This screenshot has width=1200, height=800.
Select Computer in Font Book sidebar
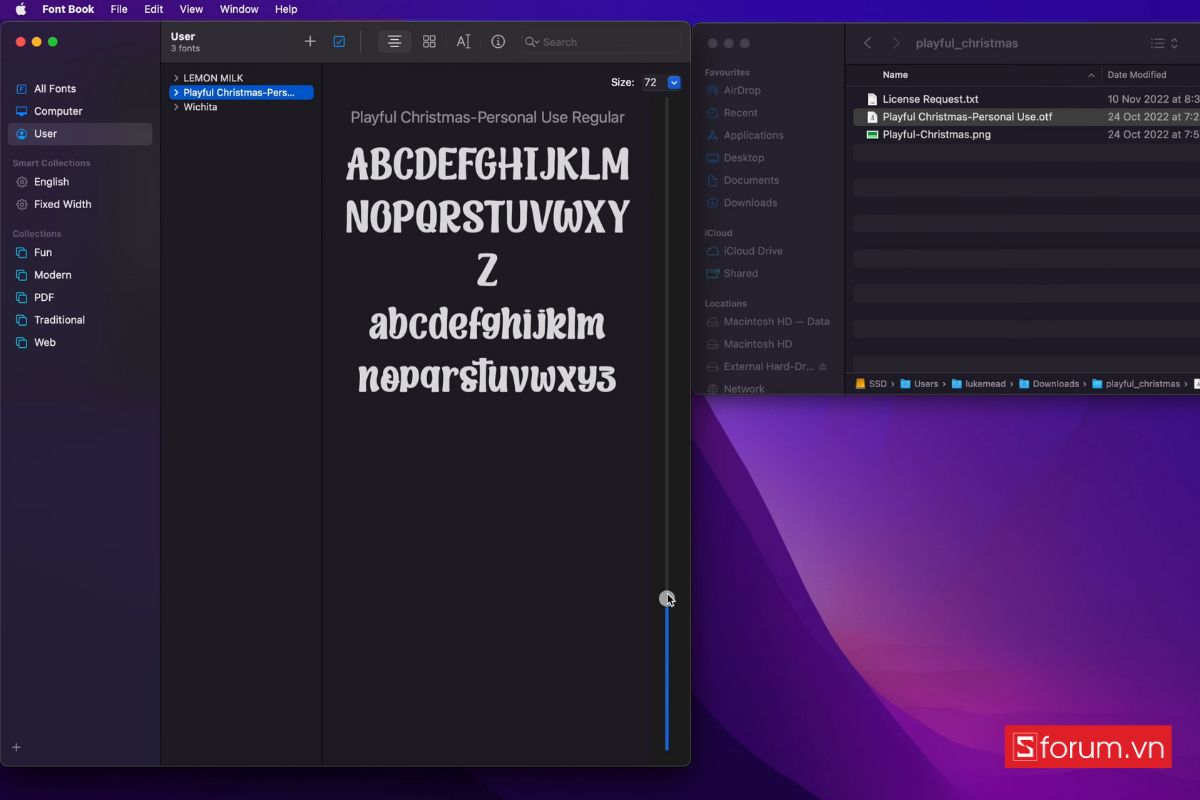tap(80, 111)
